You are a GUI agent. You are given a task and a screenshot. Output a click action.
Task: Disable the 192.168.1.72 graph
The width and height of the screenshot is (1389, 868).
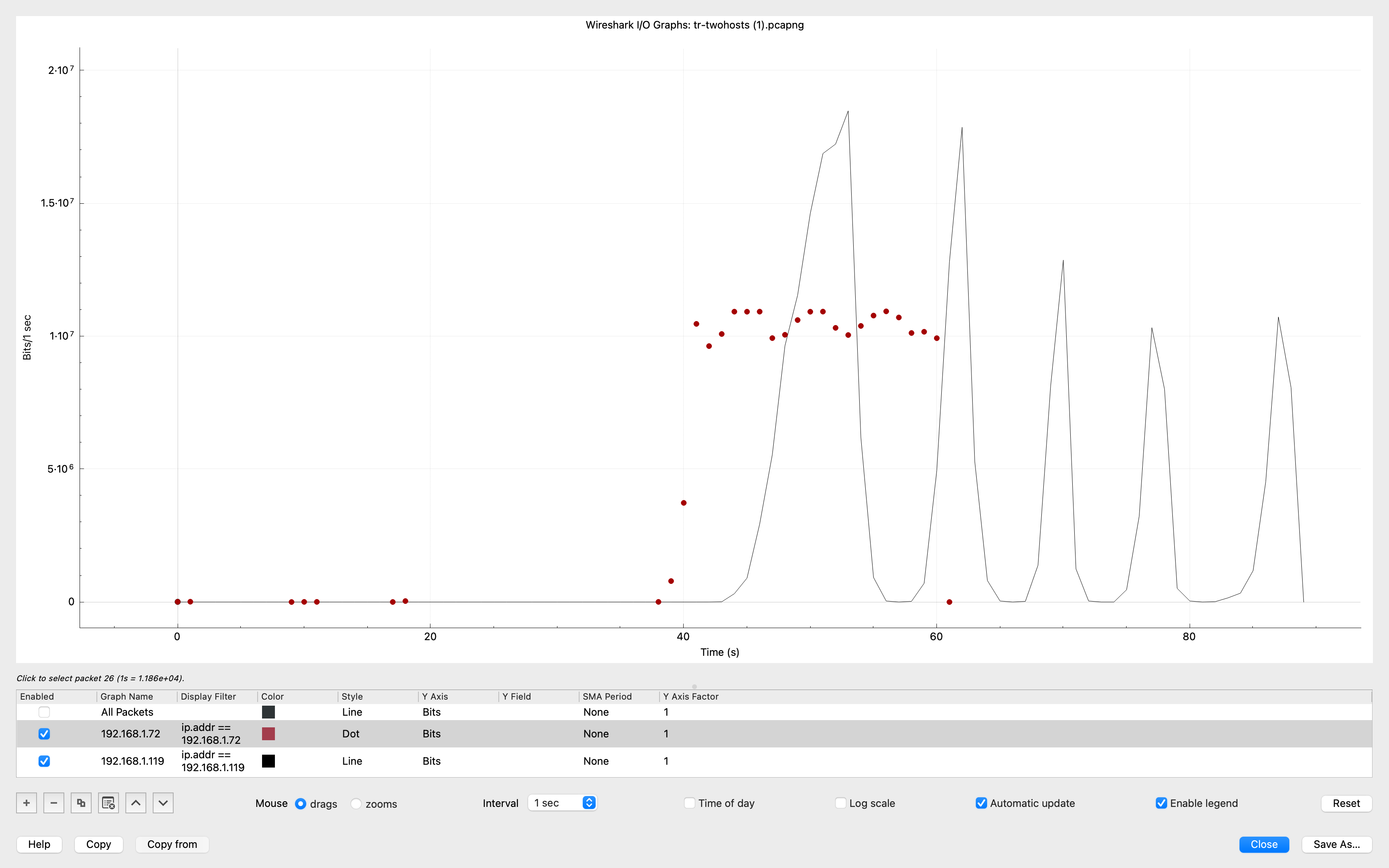click(x=44, y=733)
